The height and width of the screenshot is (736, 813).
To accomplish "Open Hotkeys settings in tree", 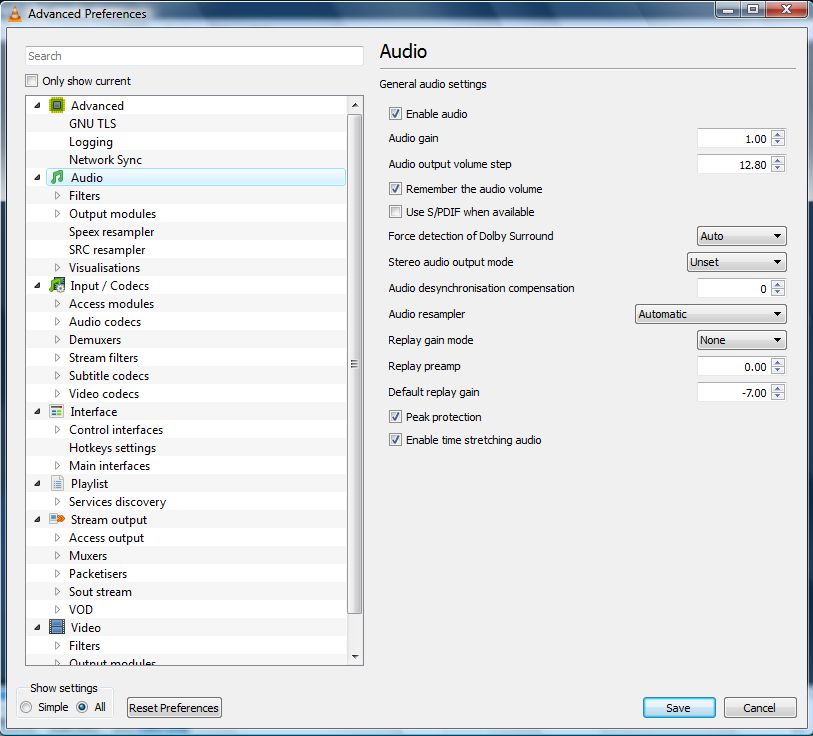I will [x=113, y=448].
